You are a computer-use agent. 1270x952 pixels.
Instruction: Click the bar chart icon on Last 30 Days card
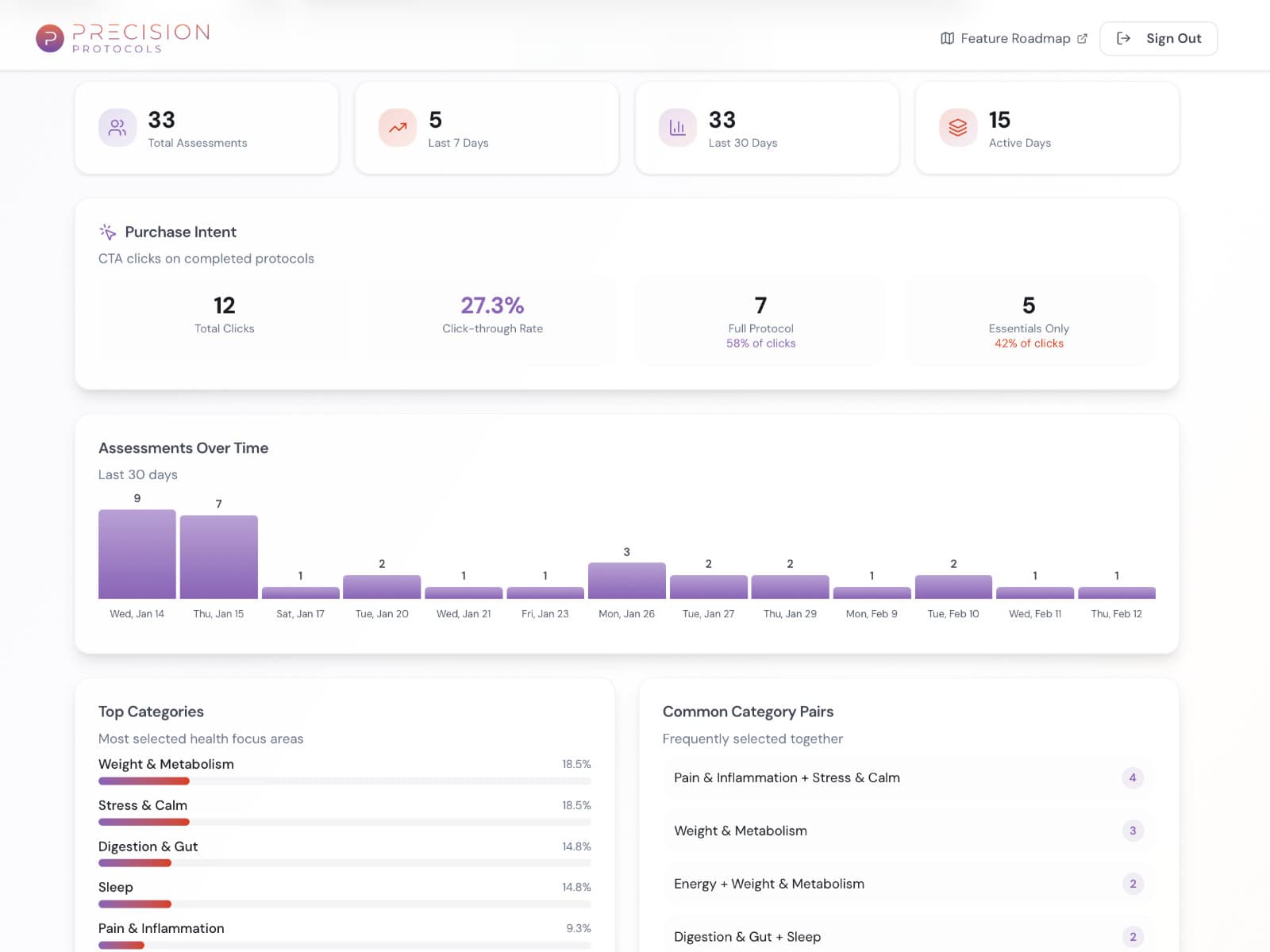point(677,127)
